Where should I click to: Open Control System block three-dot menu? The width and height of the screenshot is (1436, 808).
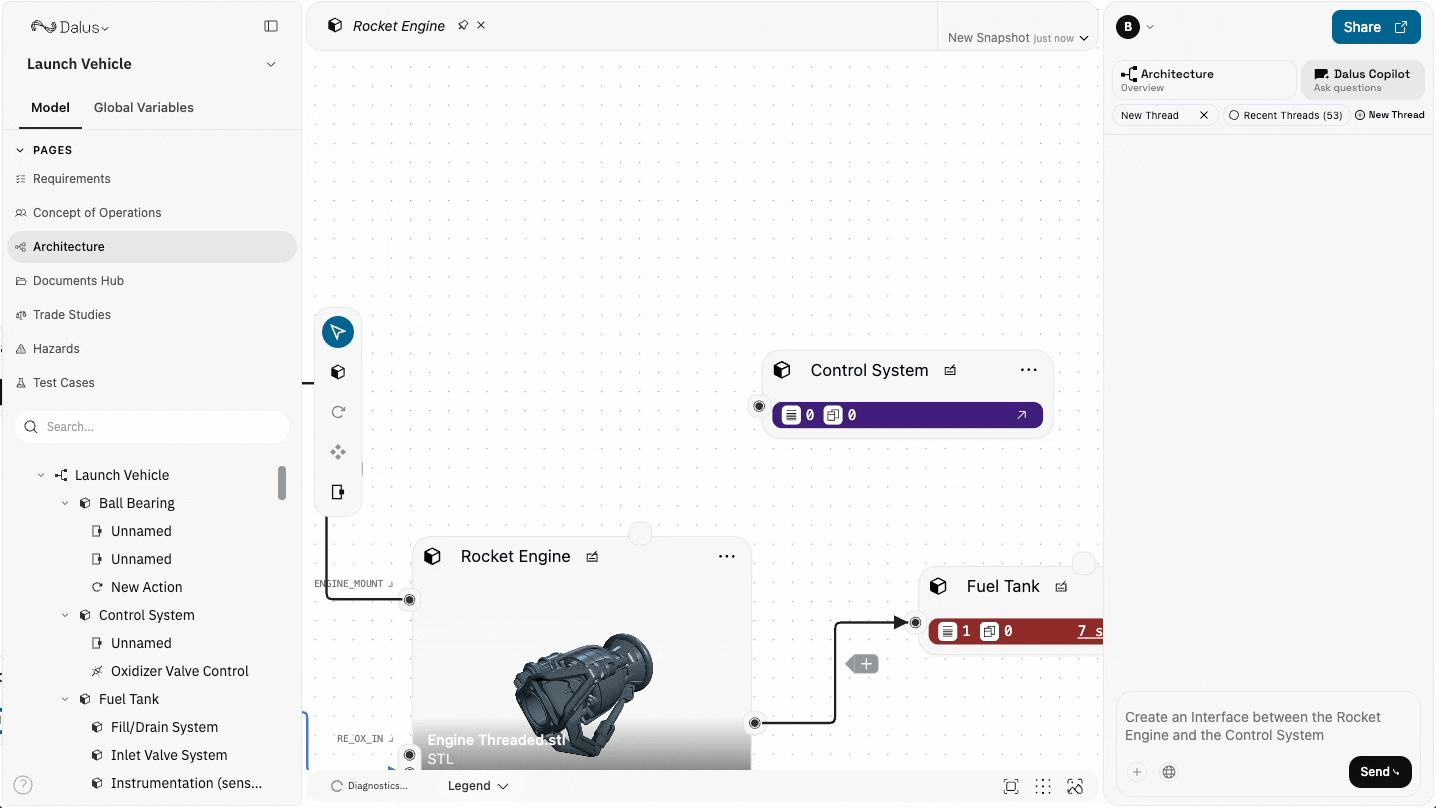click(x=1029, y=370)
